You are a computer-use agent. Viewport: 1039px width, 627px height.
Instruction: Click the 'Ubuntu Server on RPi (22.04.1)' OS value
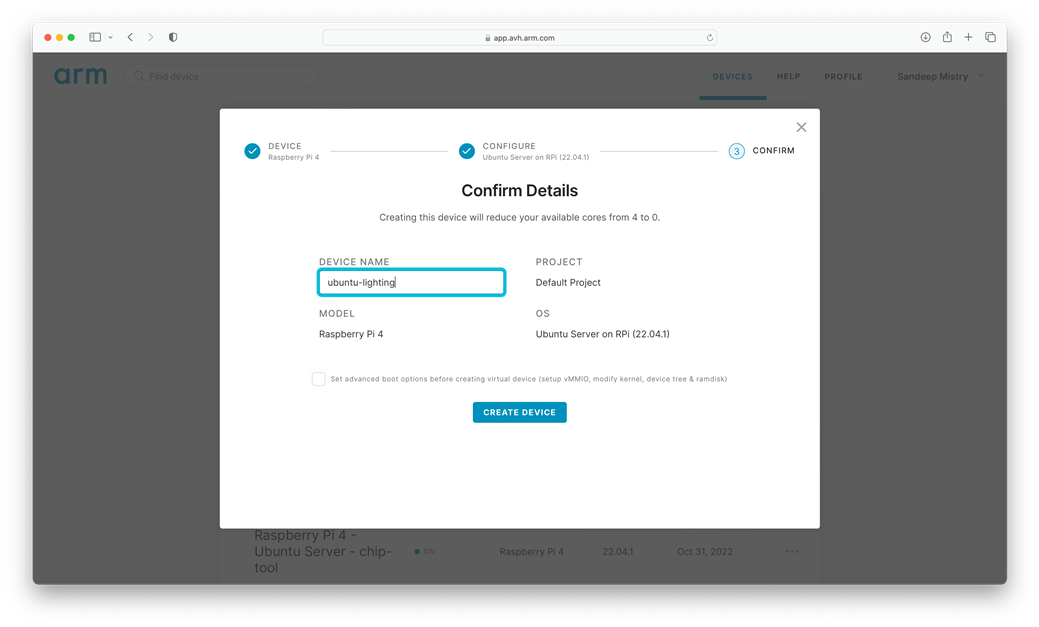coord(602,334)
